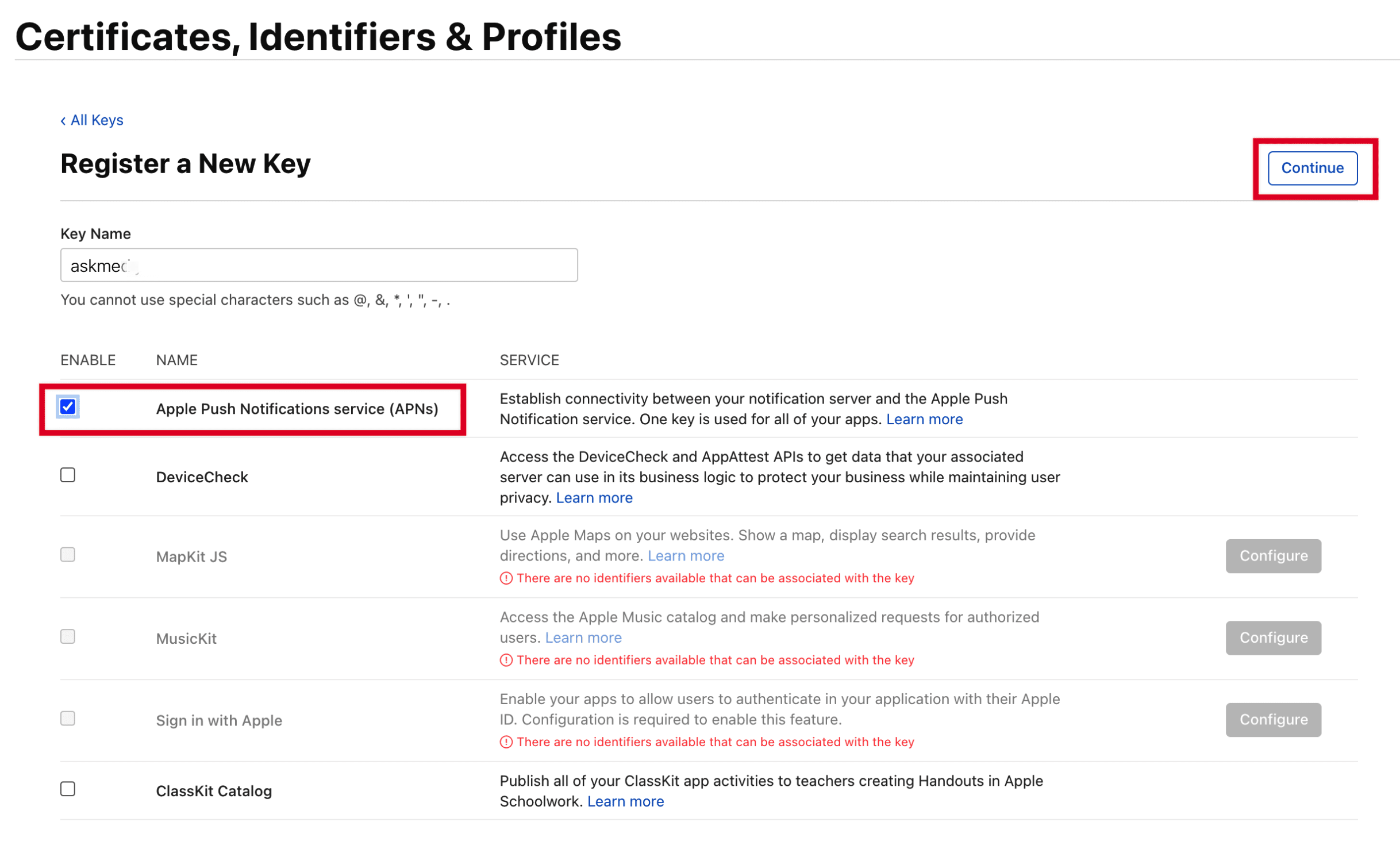Open Learn more link for MusicKit
Screen dimensions: 1400x845
point(583,637)
